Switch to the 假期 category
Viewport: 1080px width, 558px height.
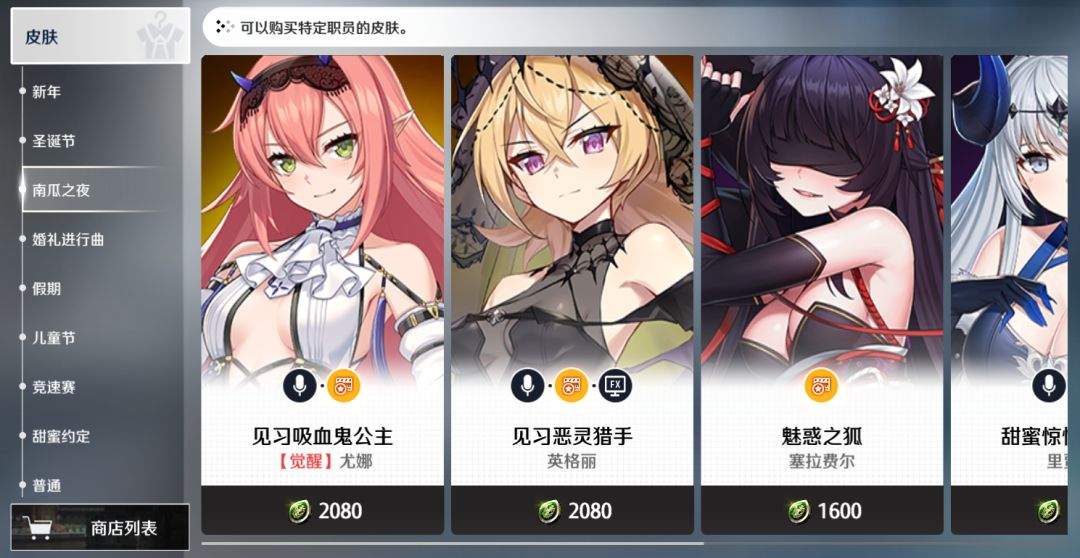click(x=47, y=289)
